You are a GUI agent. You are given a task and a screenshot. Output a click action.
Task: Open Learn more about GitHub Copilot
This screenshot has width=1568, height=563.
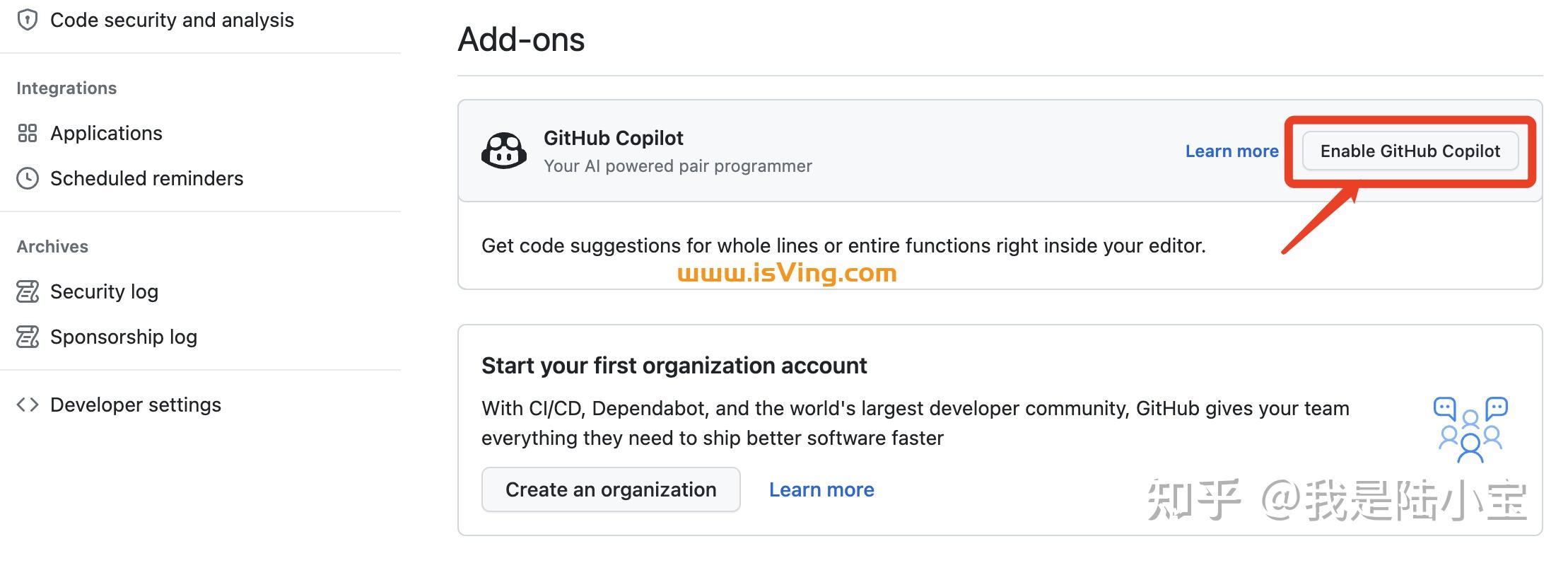coord(1231,151)
